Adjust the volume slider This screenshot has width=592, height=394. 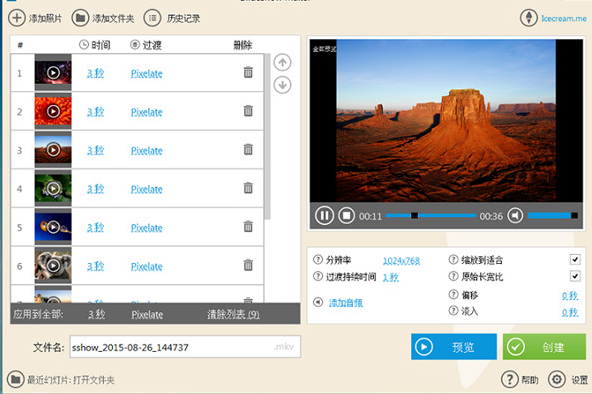tap(553, 215)
